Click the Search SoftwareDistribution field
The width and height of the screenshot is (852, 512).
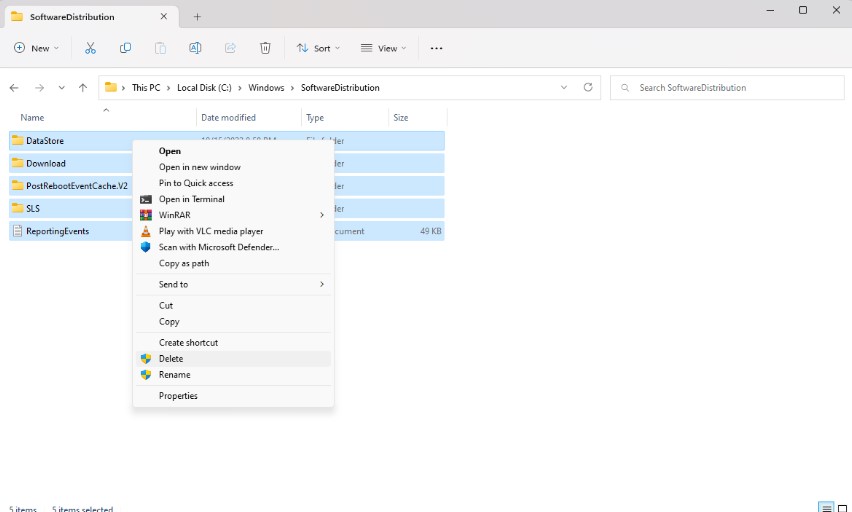(728, 88)
